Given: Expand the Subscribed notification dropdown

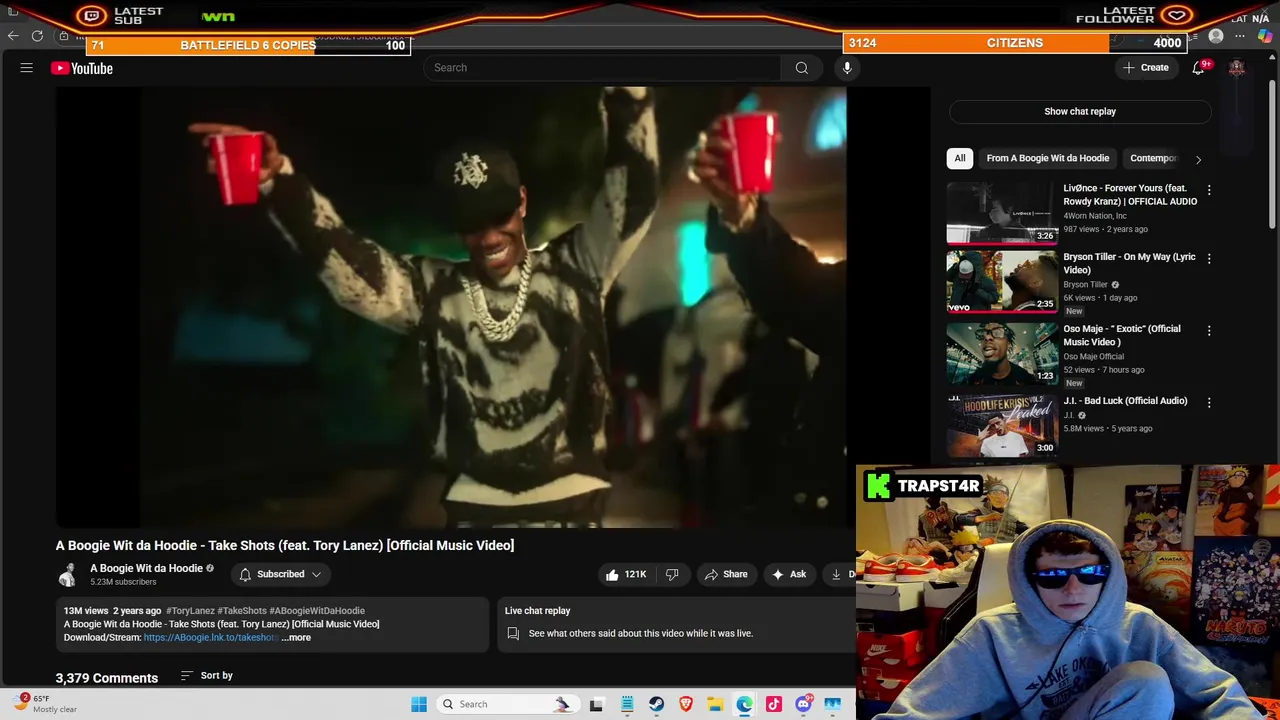Looking at the screenshot, I should click(280, 574).
